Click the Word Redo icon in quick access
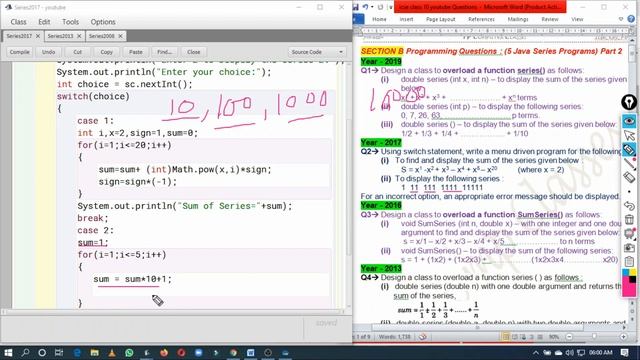This screenshot has height=360, width=640. (380, 7)
